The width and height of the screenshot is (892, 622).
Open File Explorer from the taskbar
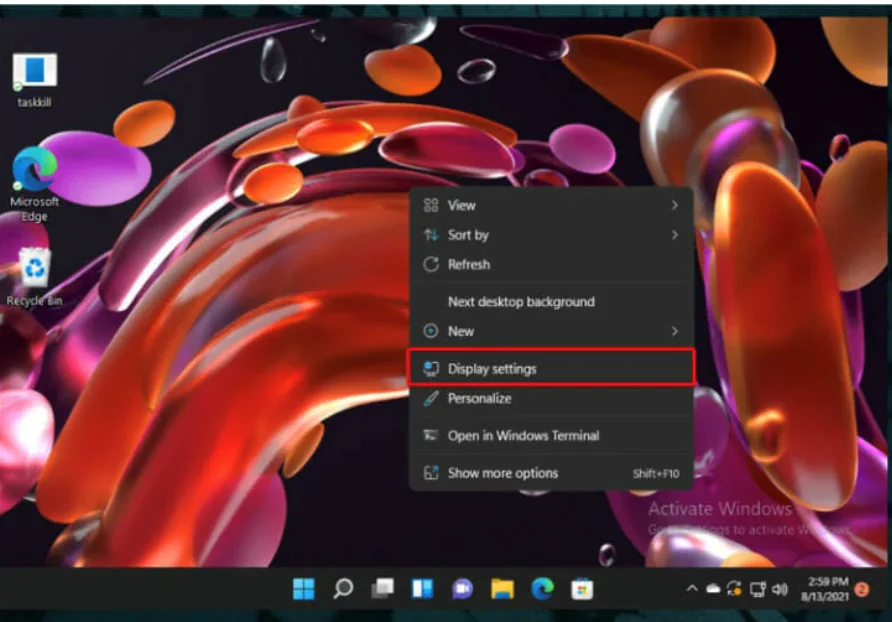click(x=502, y=590)
